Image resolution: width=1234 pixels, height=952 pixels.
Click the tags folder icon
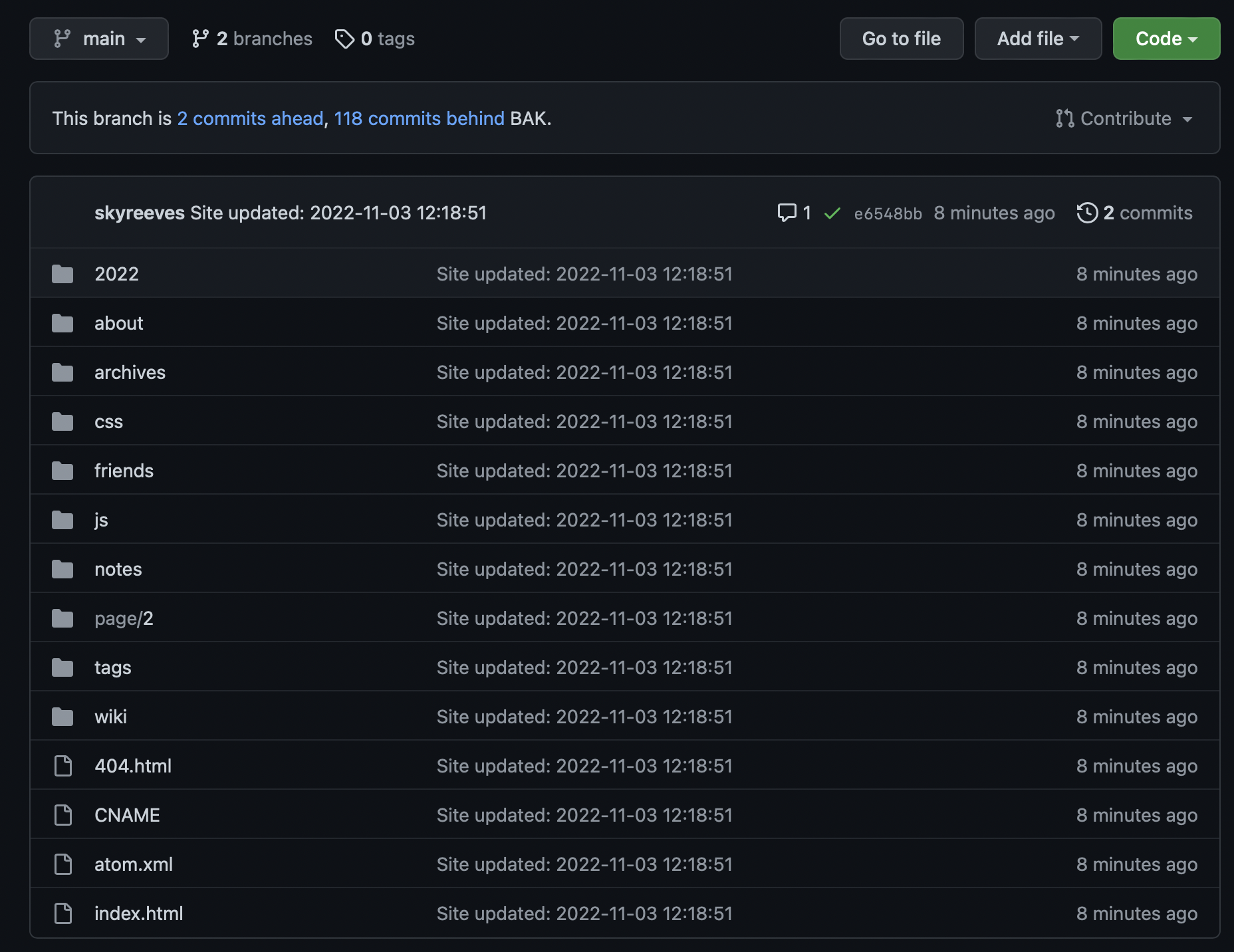pos(62,667)
